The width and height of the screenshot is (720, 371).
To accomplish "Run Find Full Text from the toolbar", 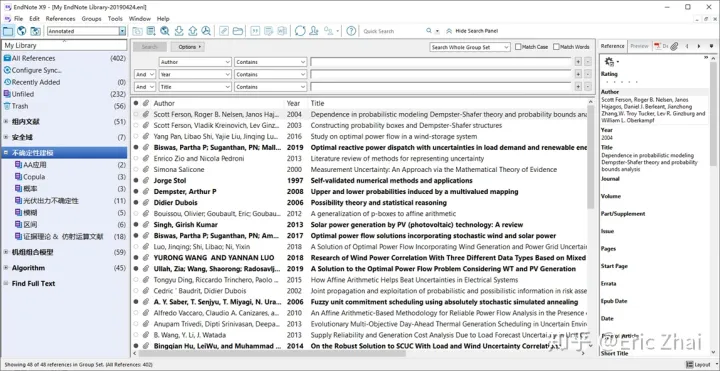I will click(207, 31).
